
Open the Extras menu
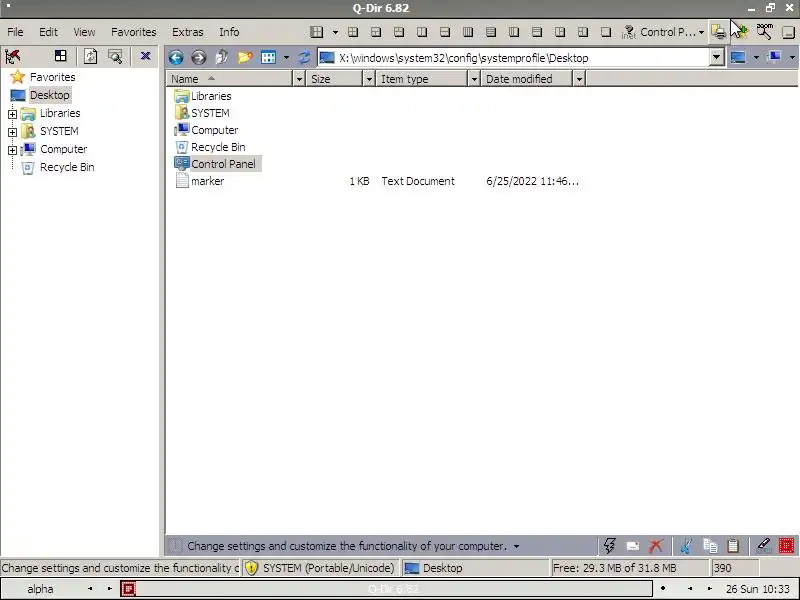[188, 32]
